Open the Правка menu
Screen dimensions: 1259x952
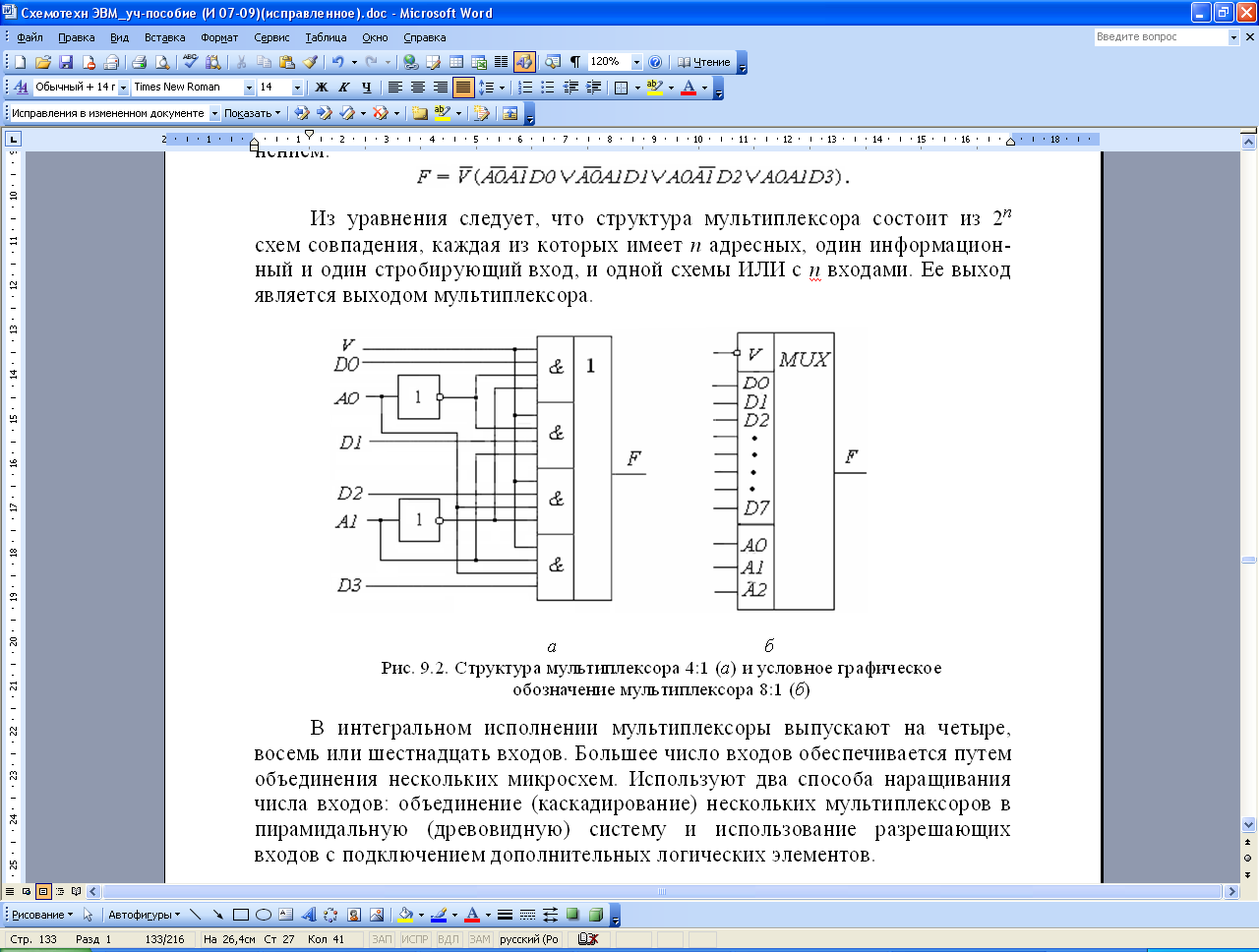pyautogui.click(x=76, y=37)
